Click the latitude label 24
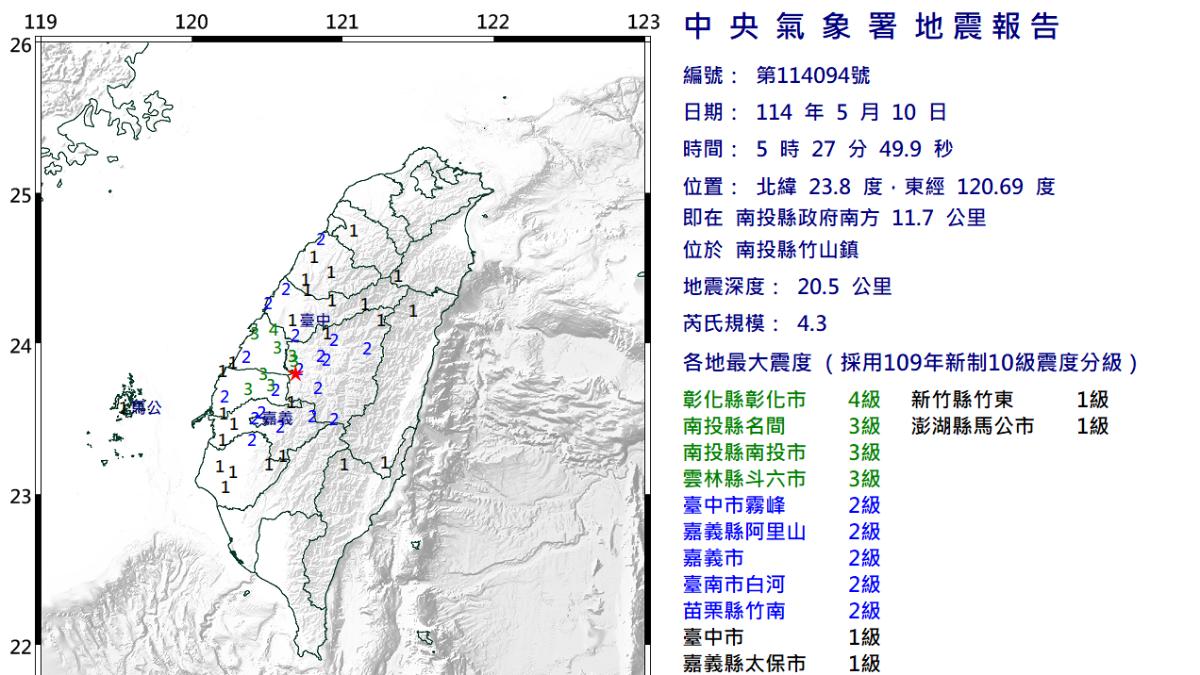Image resolution: width=1200 pixels, height=675 pixels. pos(20,346)
